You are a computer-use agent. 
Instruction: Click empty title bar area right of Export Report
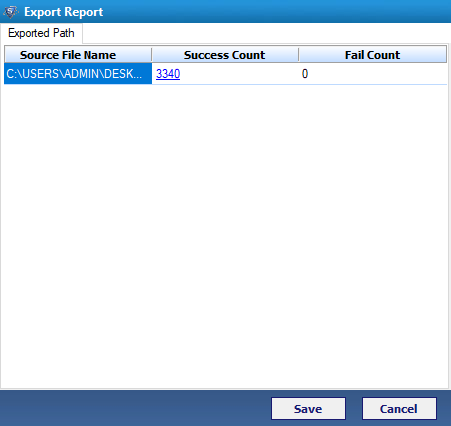pyautogui.click(x=277, y=12)
